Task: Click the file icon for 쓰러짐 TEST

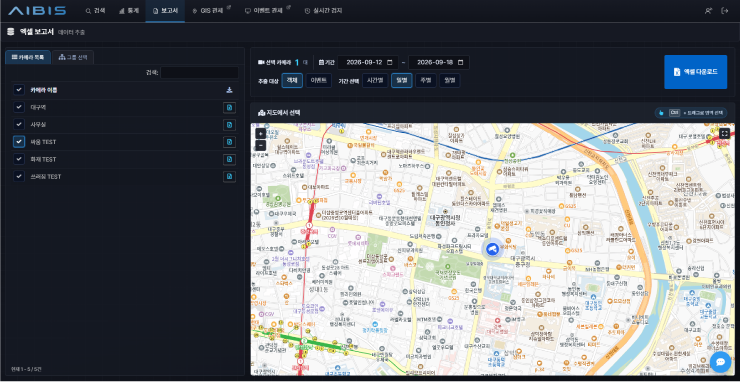Action: click(x=229, y=176)
